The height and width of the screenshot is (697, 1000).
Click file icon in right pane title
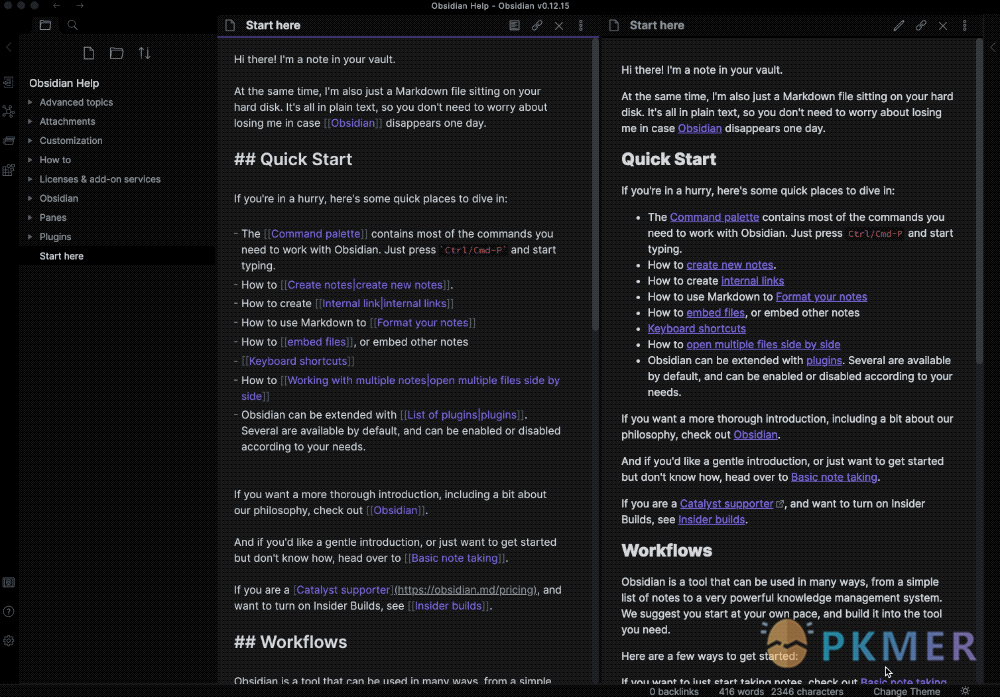[614, 26]
